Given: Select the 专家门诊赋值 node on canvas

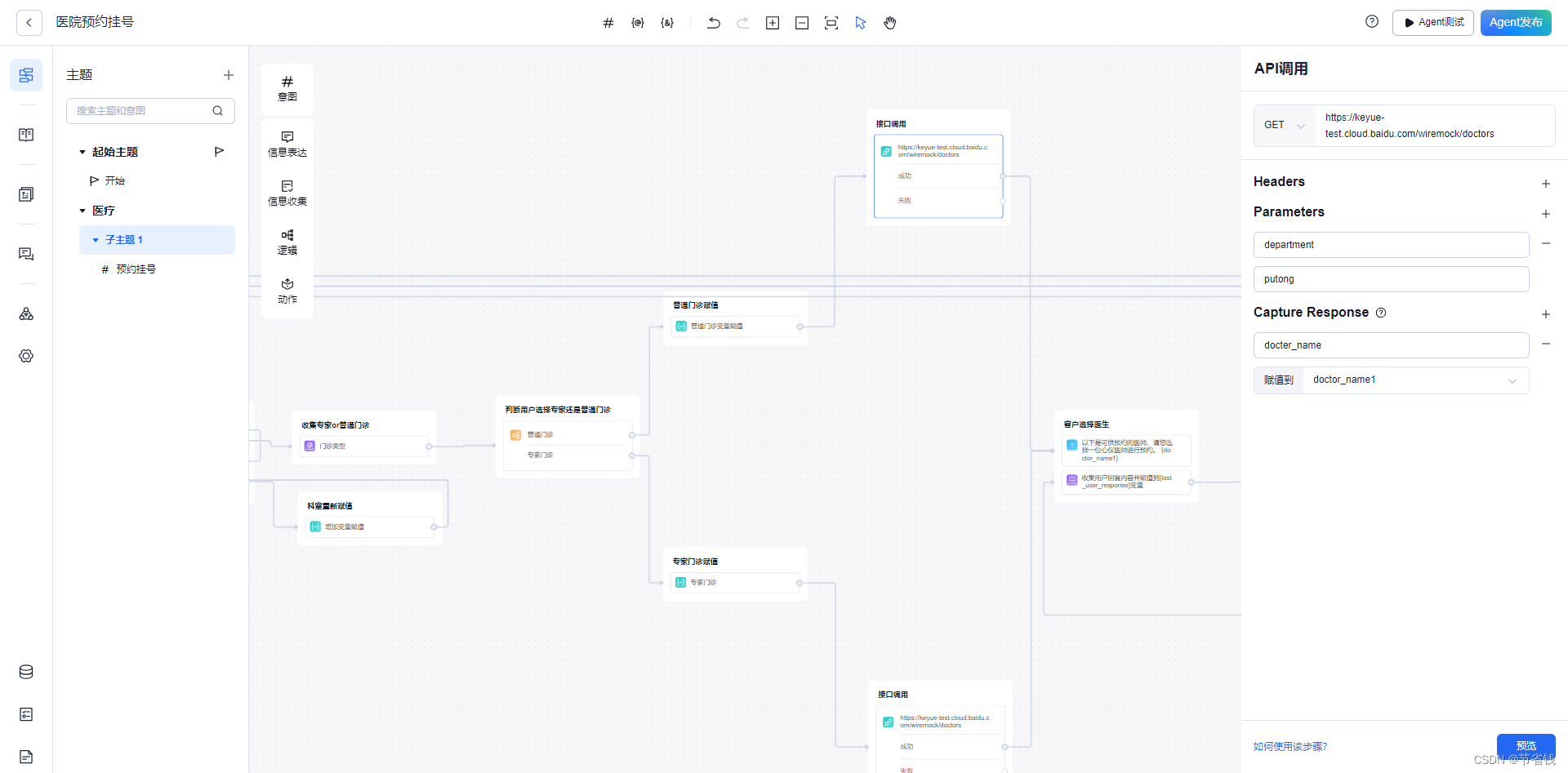Looking at the screenshot, I should point(735,575).
